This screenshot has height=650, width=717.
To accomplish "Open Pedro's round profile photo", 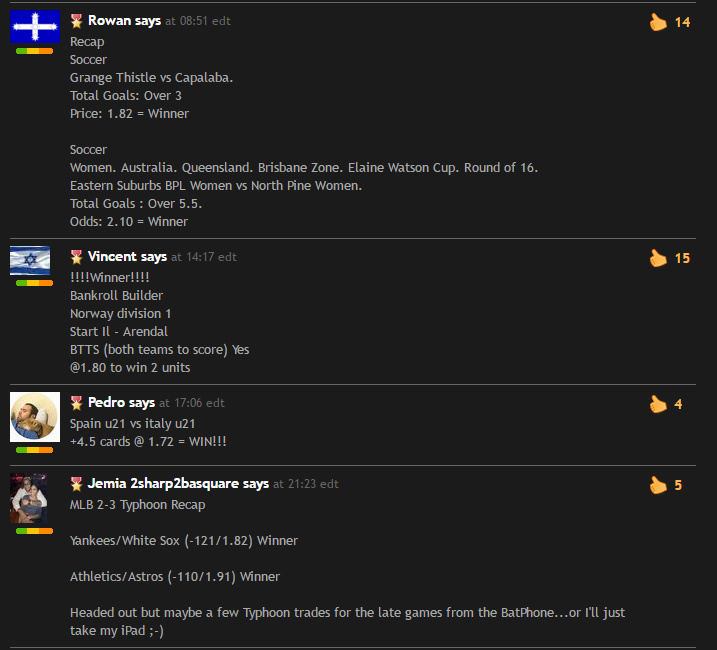I will point(35,417).
